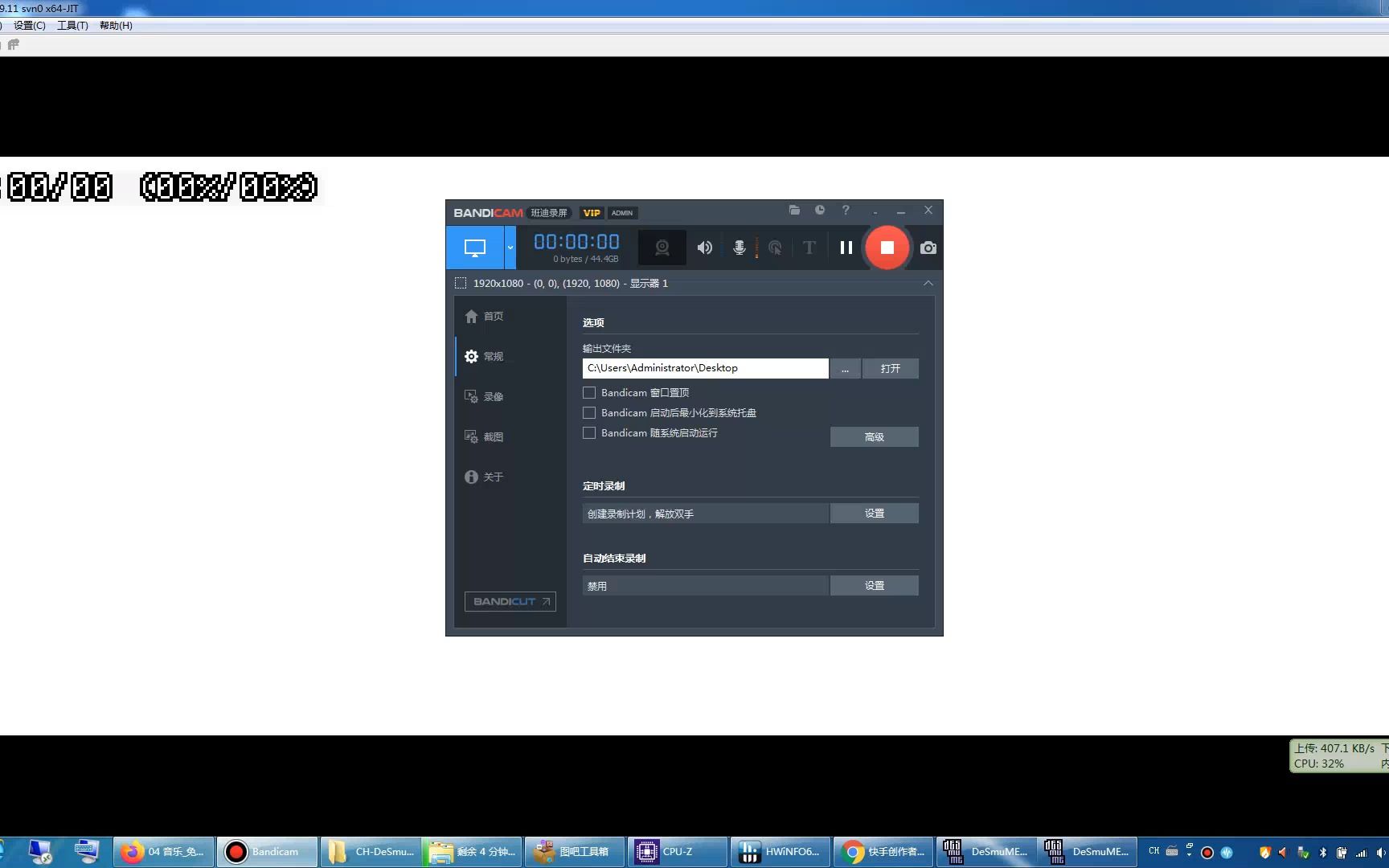Click the network upload speed widget
The height and width of the screenshot is (868, 1389).
1339,755
